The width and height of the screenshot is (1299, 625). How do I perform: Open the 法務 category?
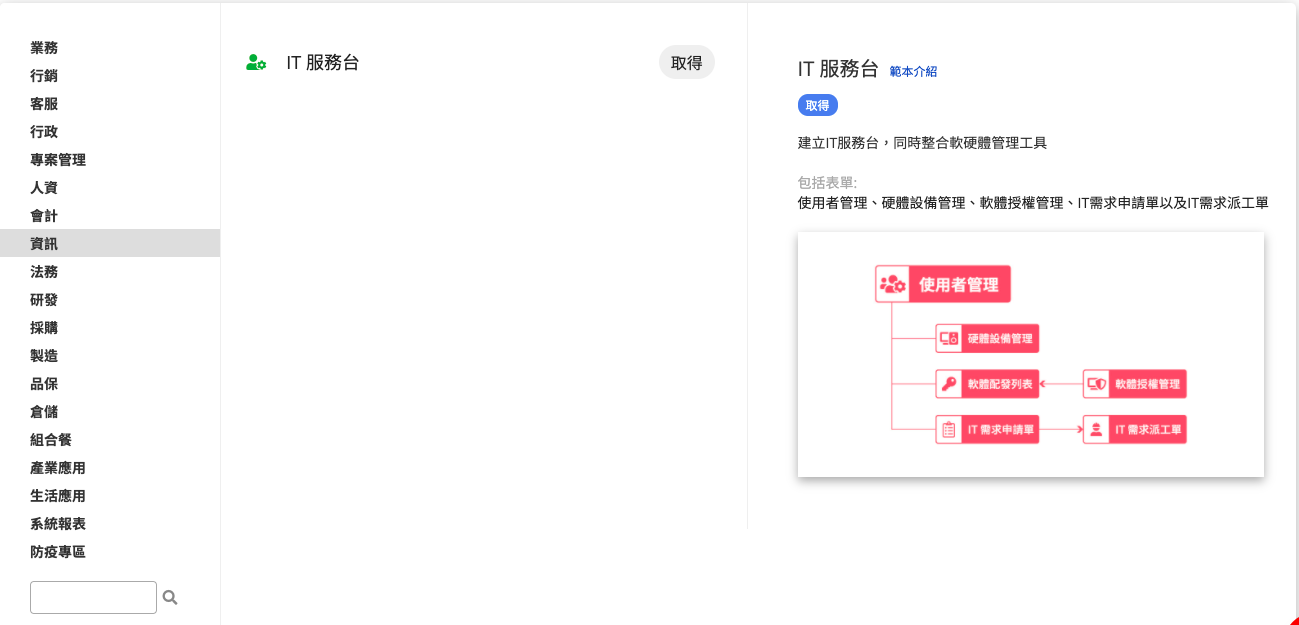pos(44,272)
